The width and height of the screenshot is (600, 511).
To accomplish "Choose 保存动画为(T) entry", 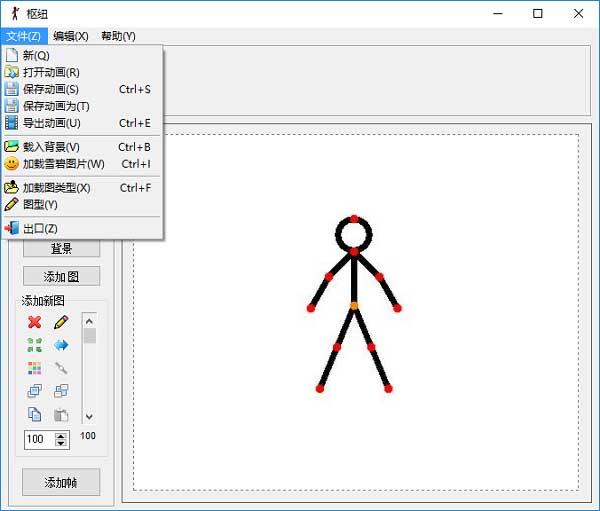I will pyautogui.click(x=82, y=106).
